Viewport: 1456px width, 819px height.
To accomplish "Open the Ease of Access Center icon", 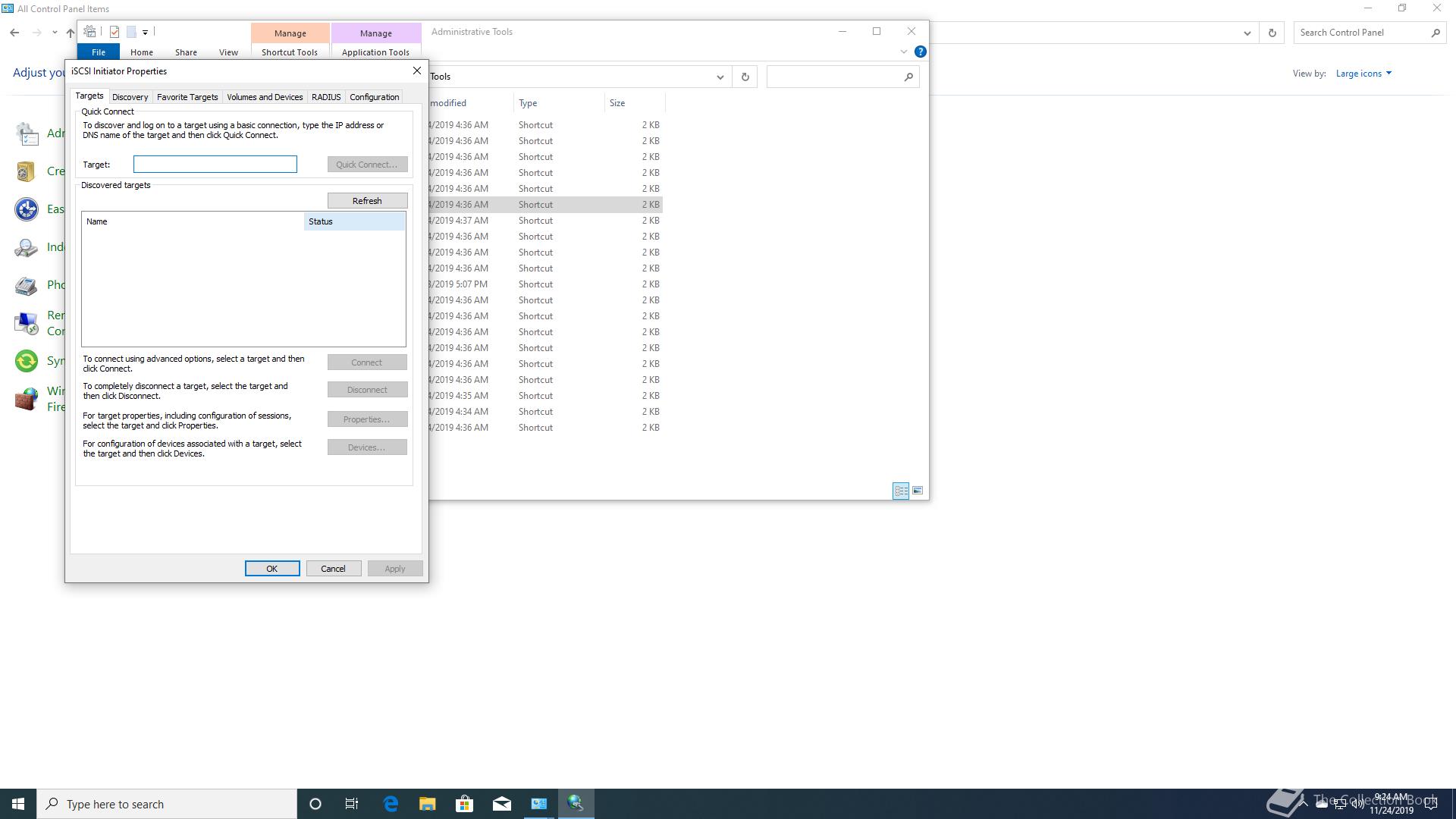I will coord(26,209).
